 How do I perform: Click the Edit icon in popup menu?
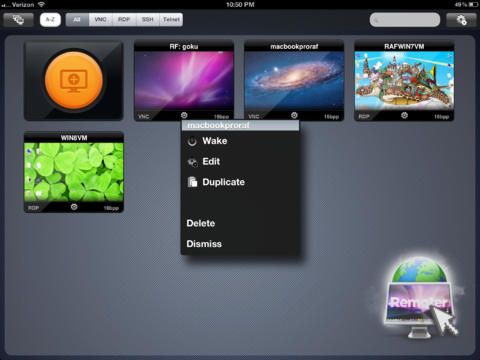(192, 162)
